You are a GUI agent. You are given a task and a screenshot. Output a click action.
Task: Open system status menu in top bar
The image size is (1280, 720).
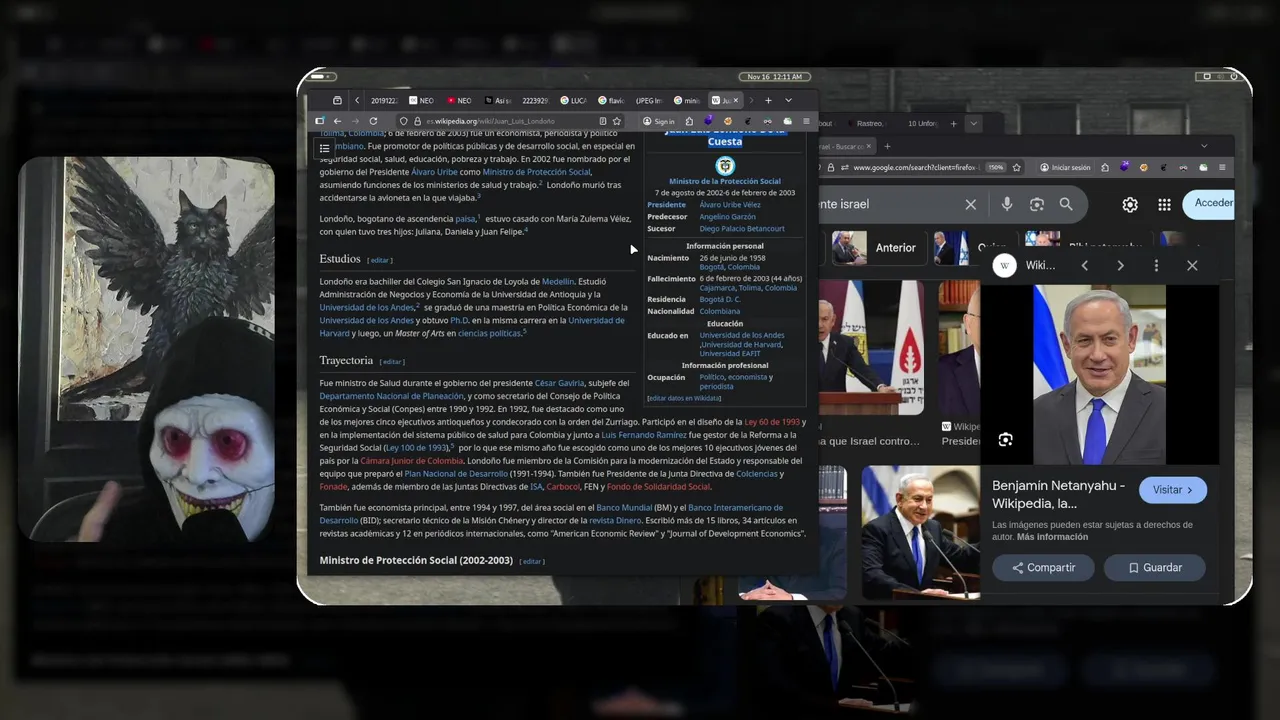click(1218, 77)
